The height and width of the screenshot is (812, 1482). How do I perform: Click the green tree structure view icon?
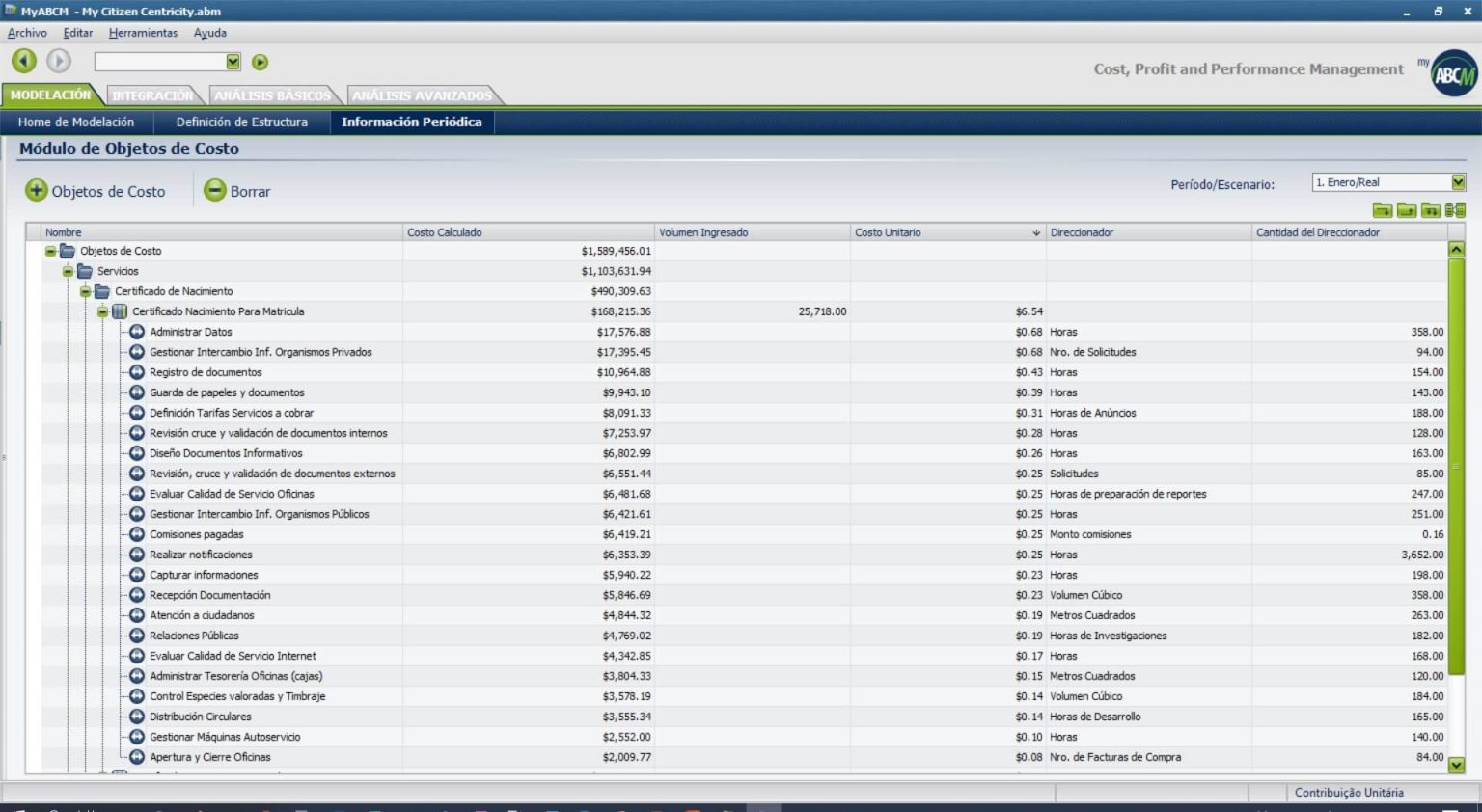point(1455,210)
